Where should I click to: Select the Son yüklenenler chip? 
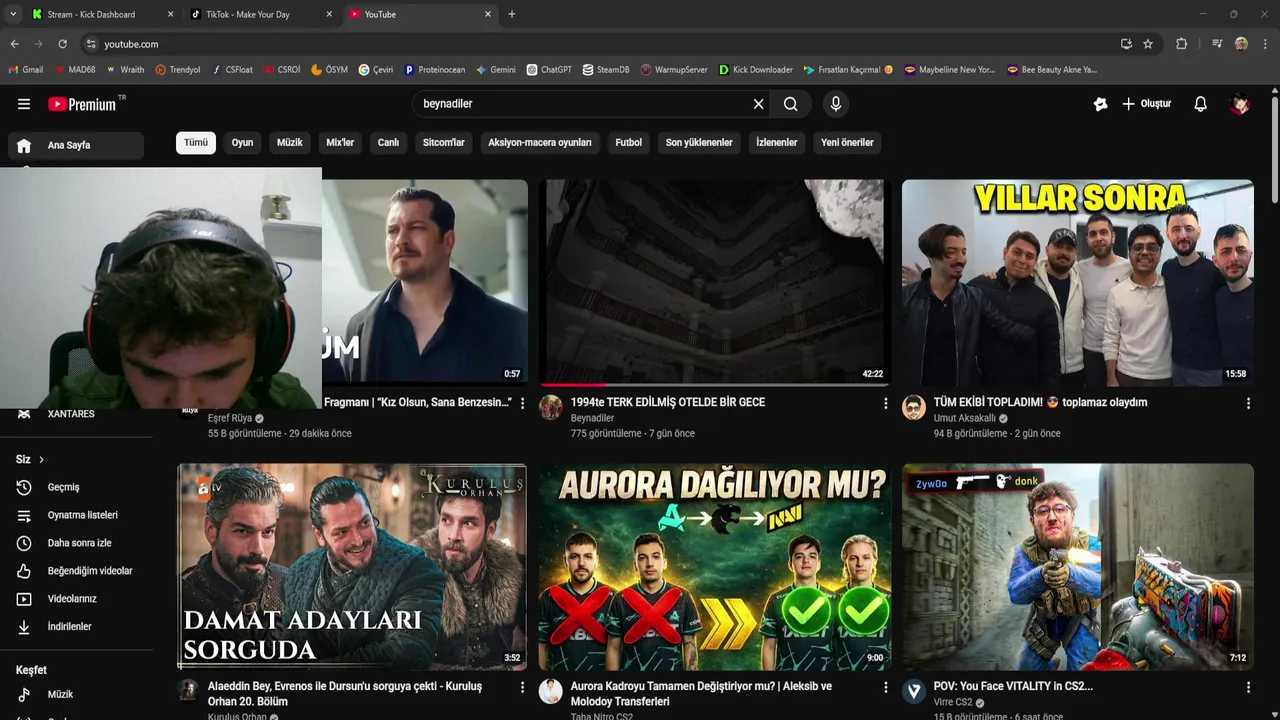point(699,142)
